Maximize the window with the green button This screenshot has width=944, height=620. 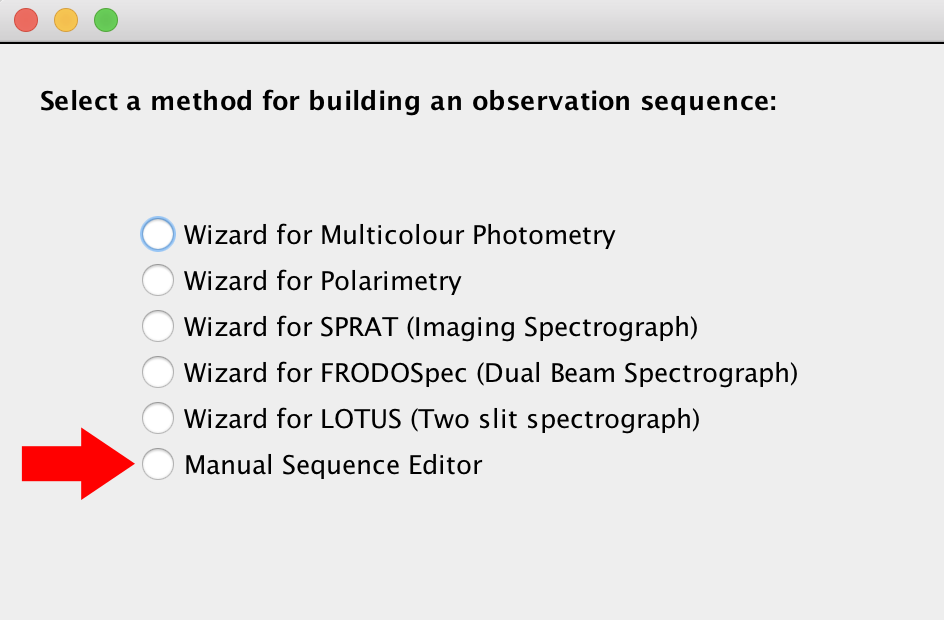(105, 20)
